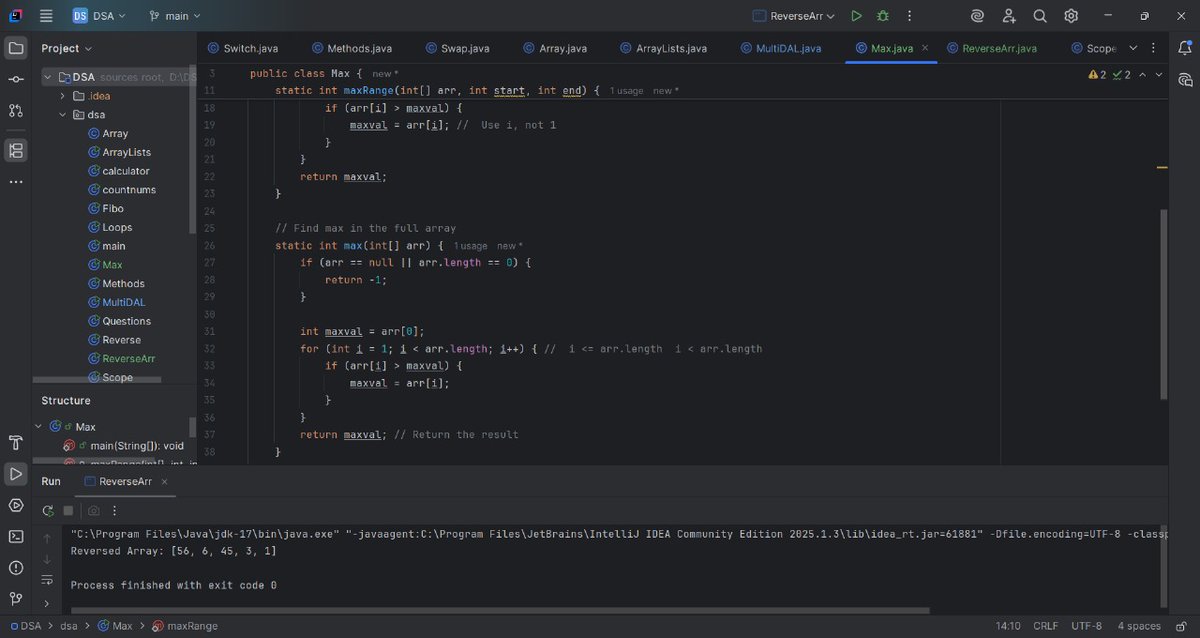Open the Commit tool window
This screenshot has width=1200, height=638.
16,79
